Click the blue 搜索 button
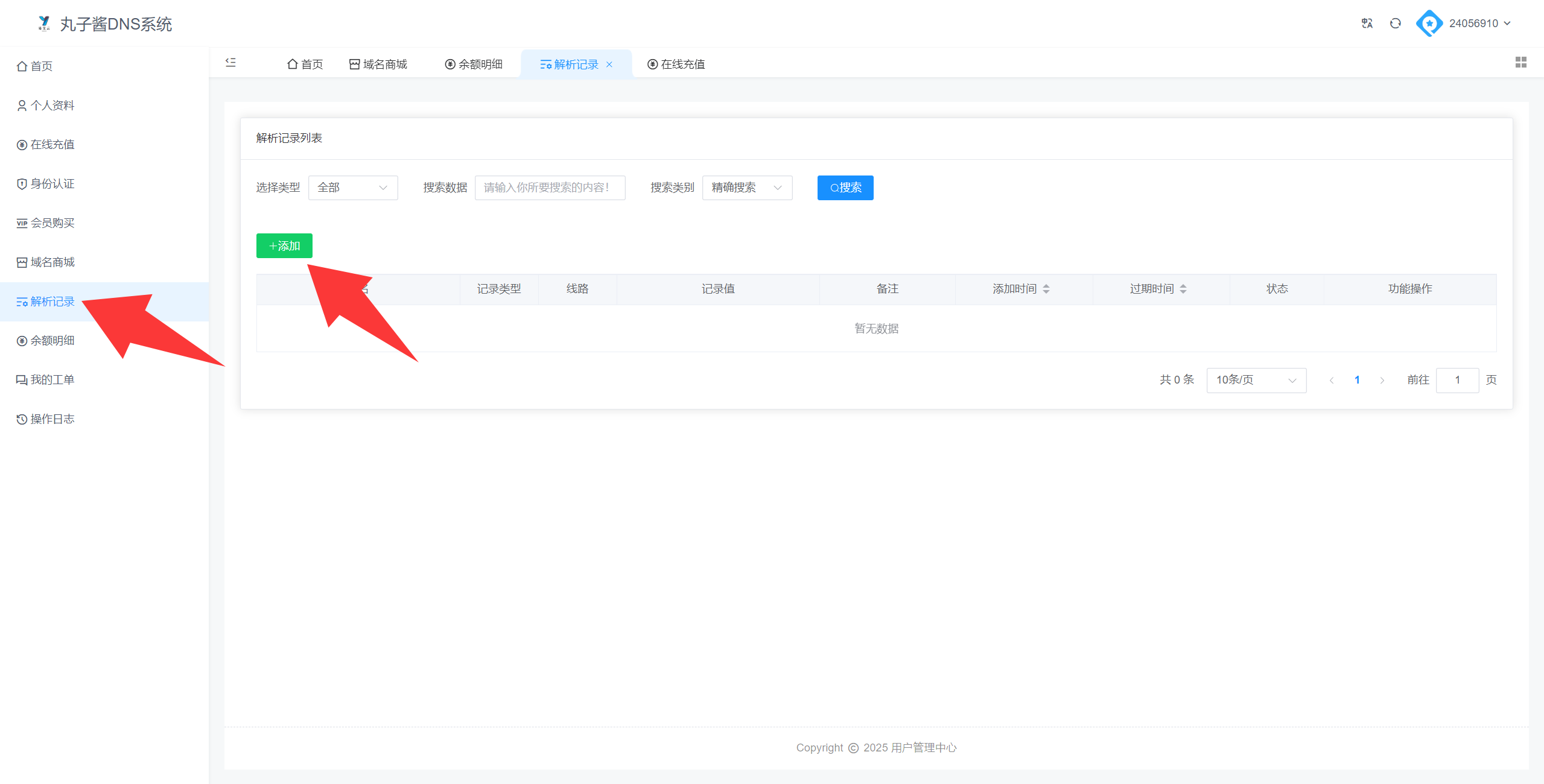 [845, 188]
